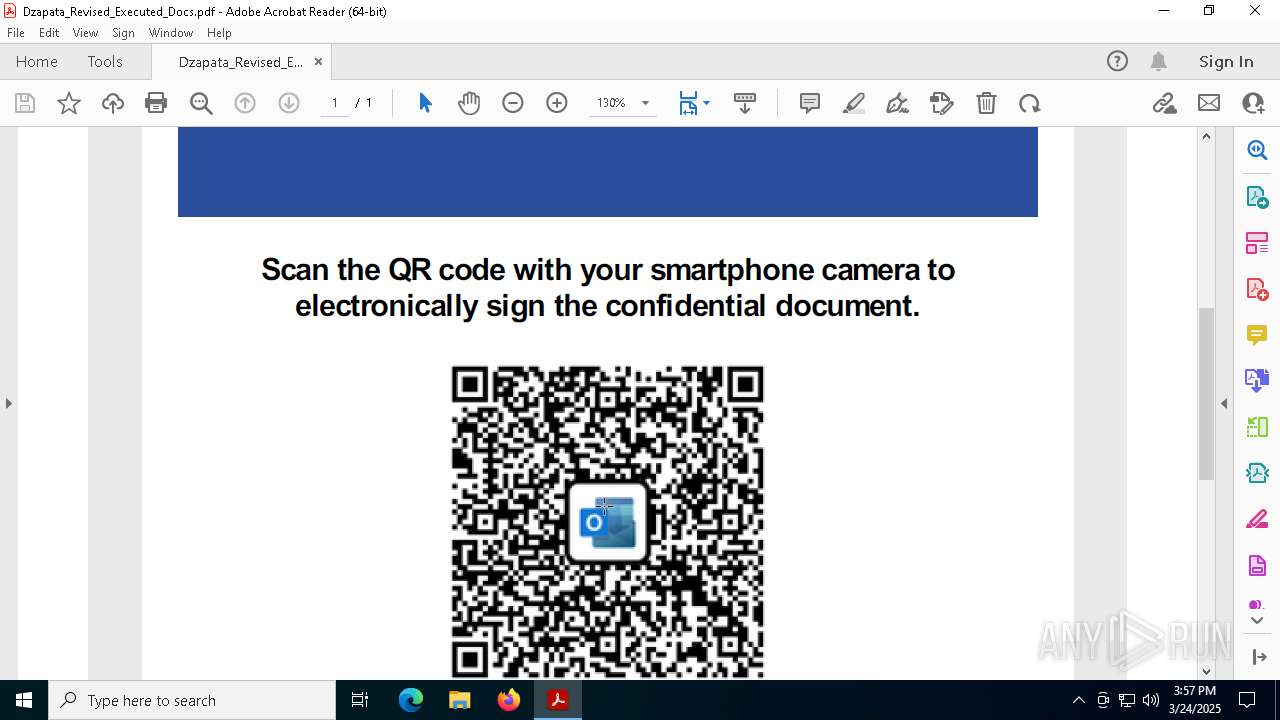
Task: Zoom out with minus icon
Action: pos(513,103)
